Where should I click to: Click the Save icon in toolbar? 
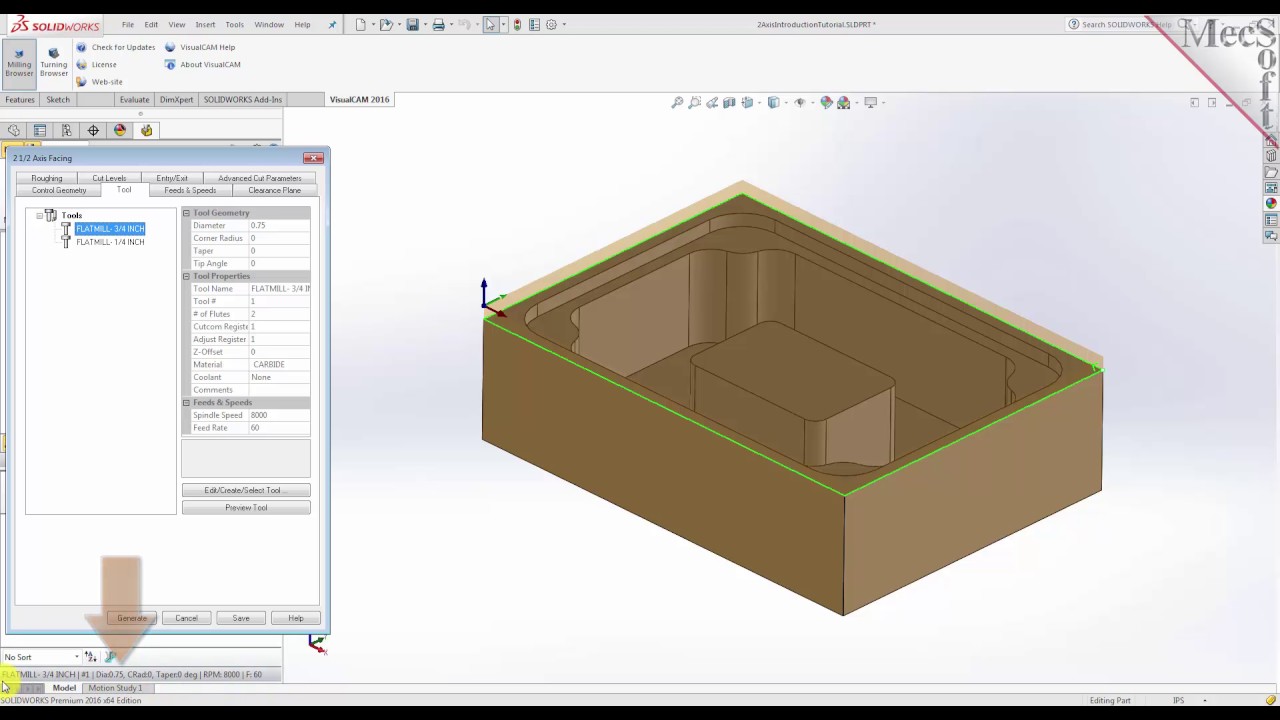[x=412, y=25]
